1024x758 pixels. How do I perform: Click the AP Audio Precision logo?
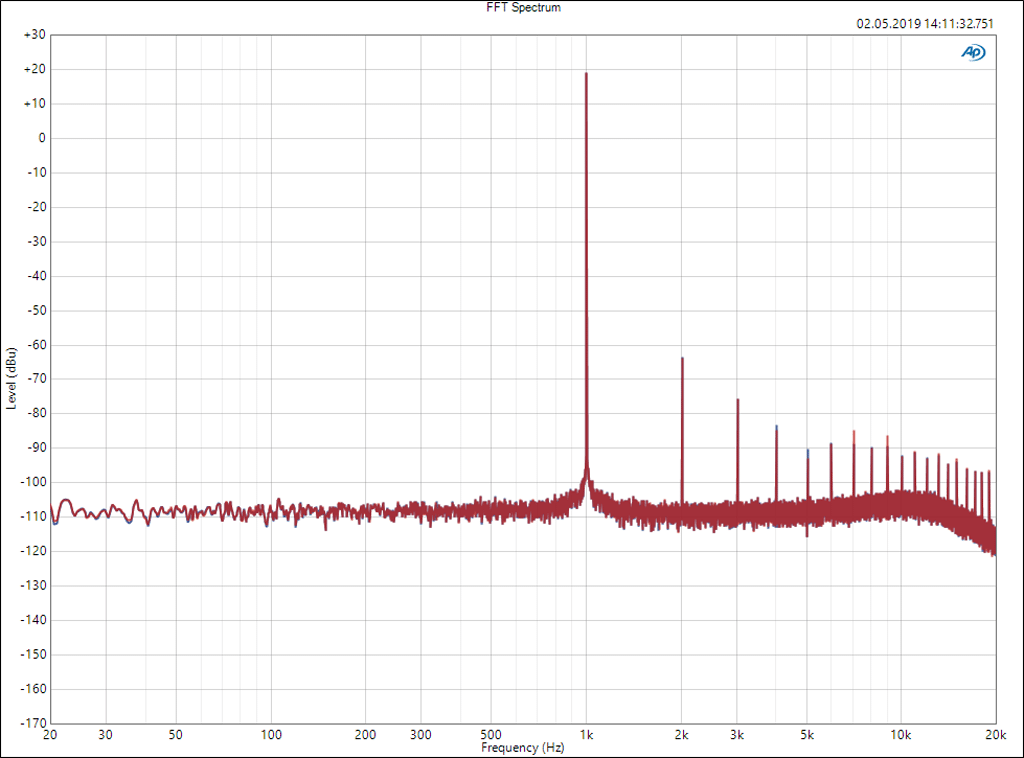click(x=972, y=52)
